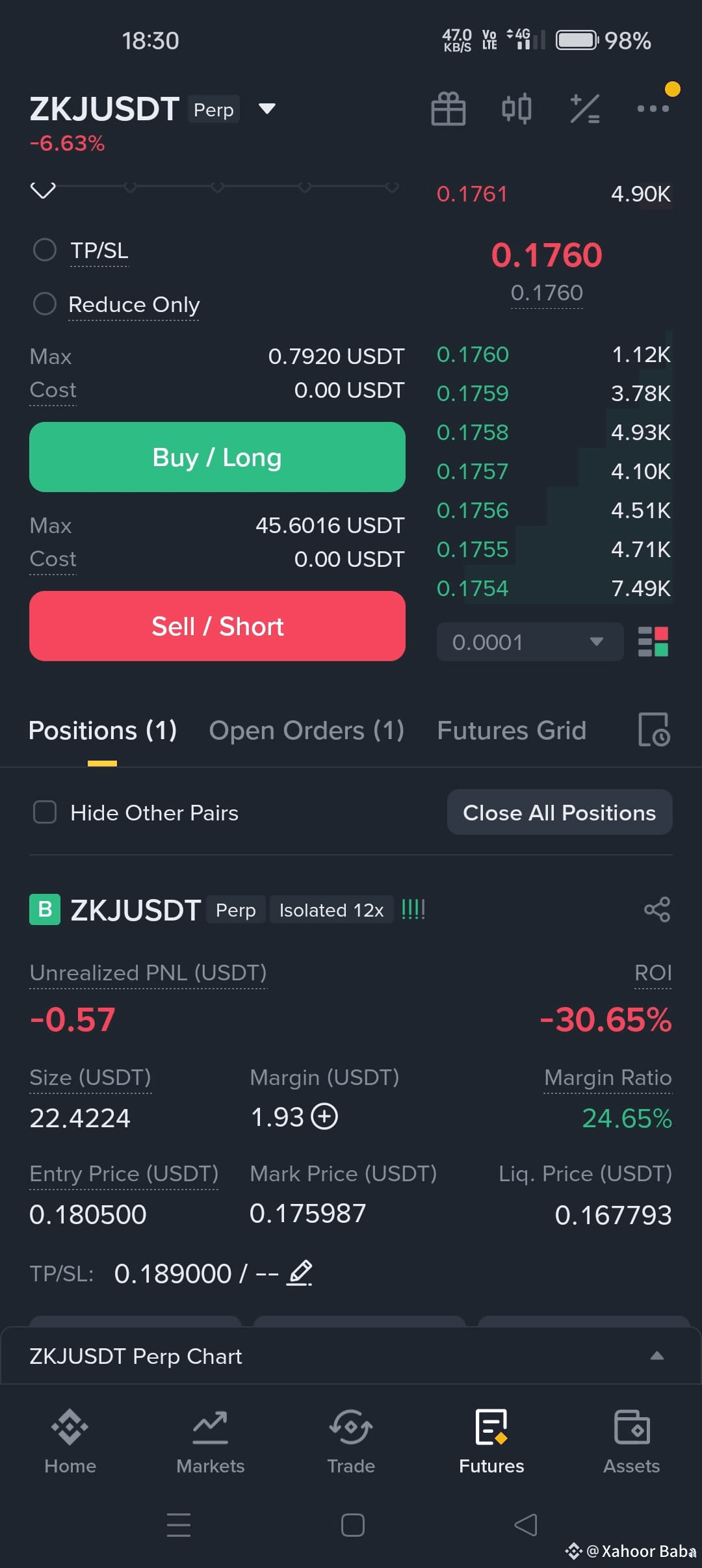
Task: Enable the TP/SL option
Action: (45, 250)
